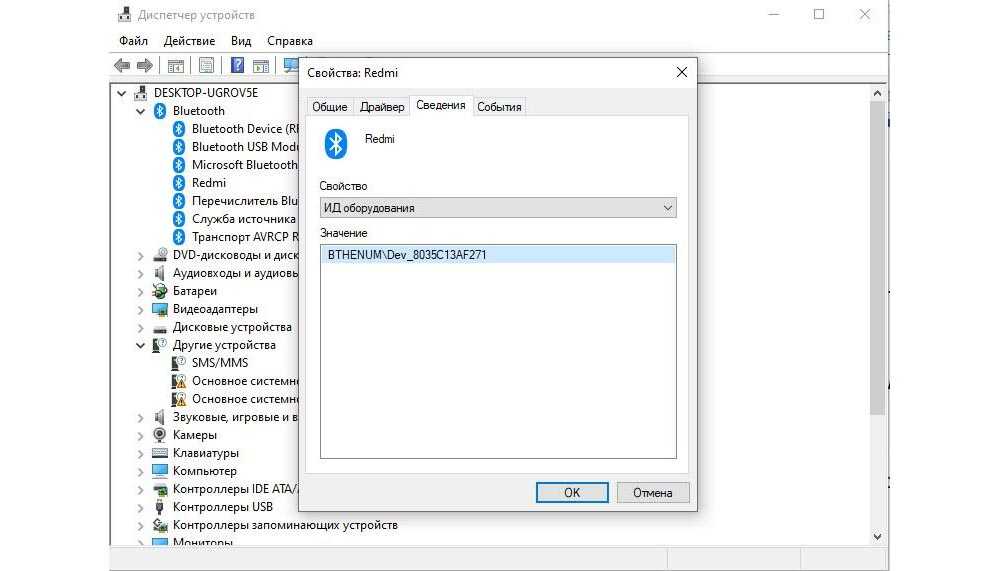This screenshot has width=1000, height=571.
Task: Click the Properties sheet toolbar icon
Action: click(x=206, y=66)
